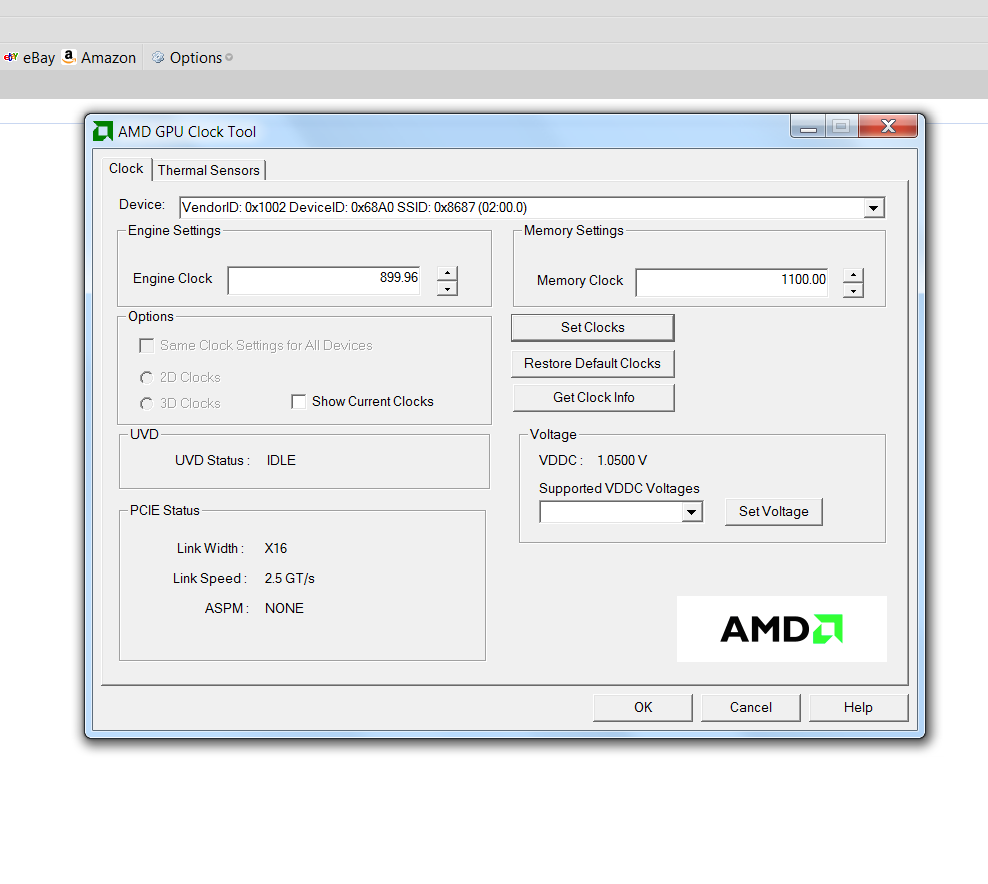This screenshot has width=988, height=884.
Task: Click the Memory Clock value field
Action: [x=732, y=282]
